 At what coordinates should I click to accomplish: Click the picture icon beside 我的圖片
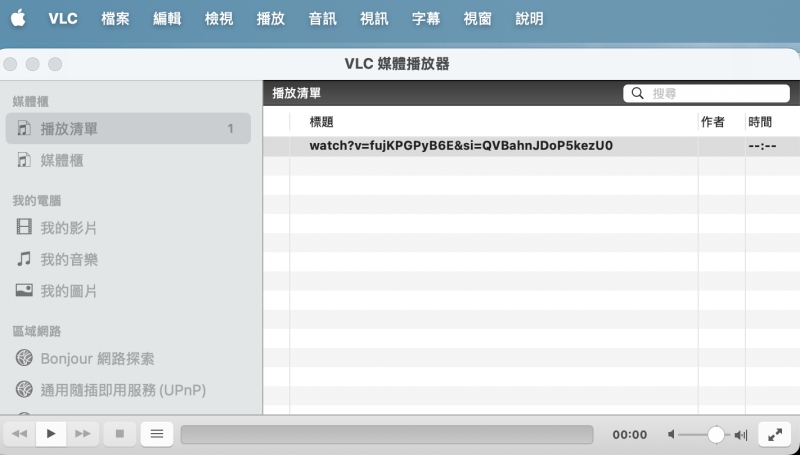coord(24,290)
